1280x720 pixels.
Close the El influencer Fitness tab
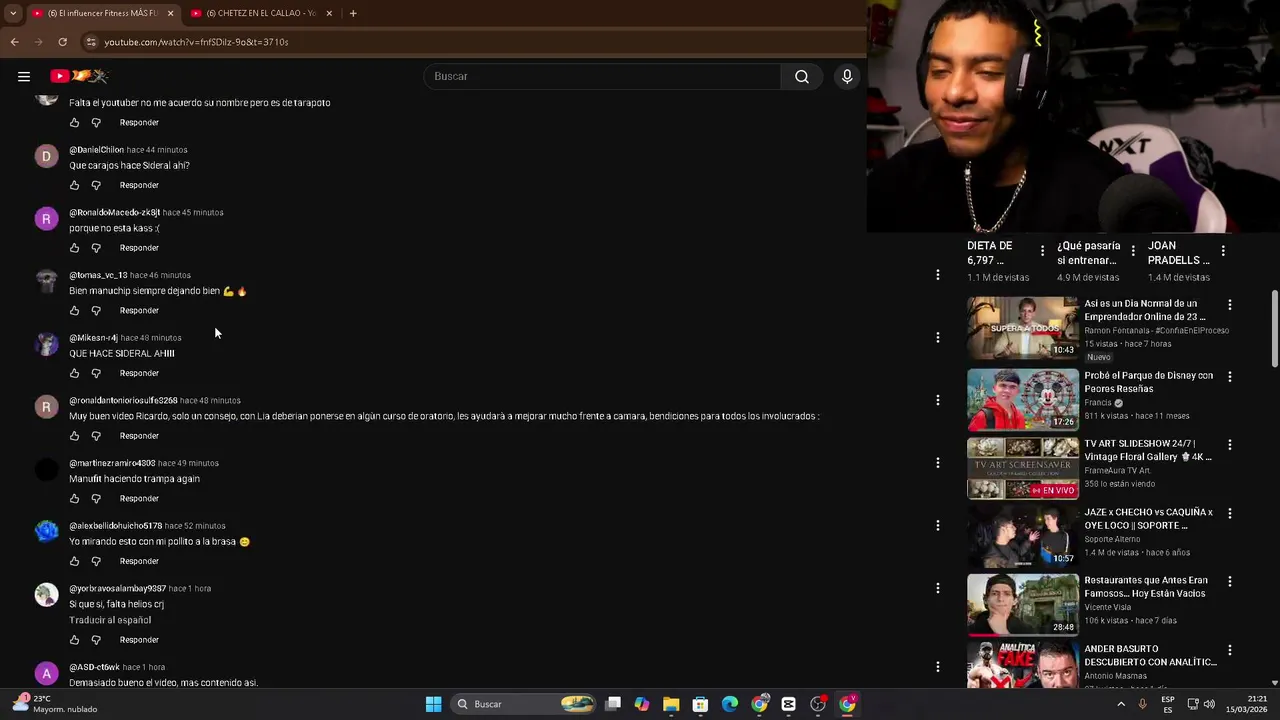pyautogui.click(x=170, y=13)
